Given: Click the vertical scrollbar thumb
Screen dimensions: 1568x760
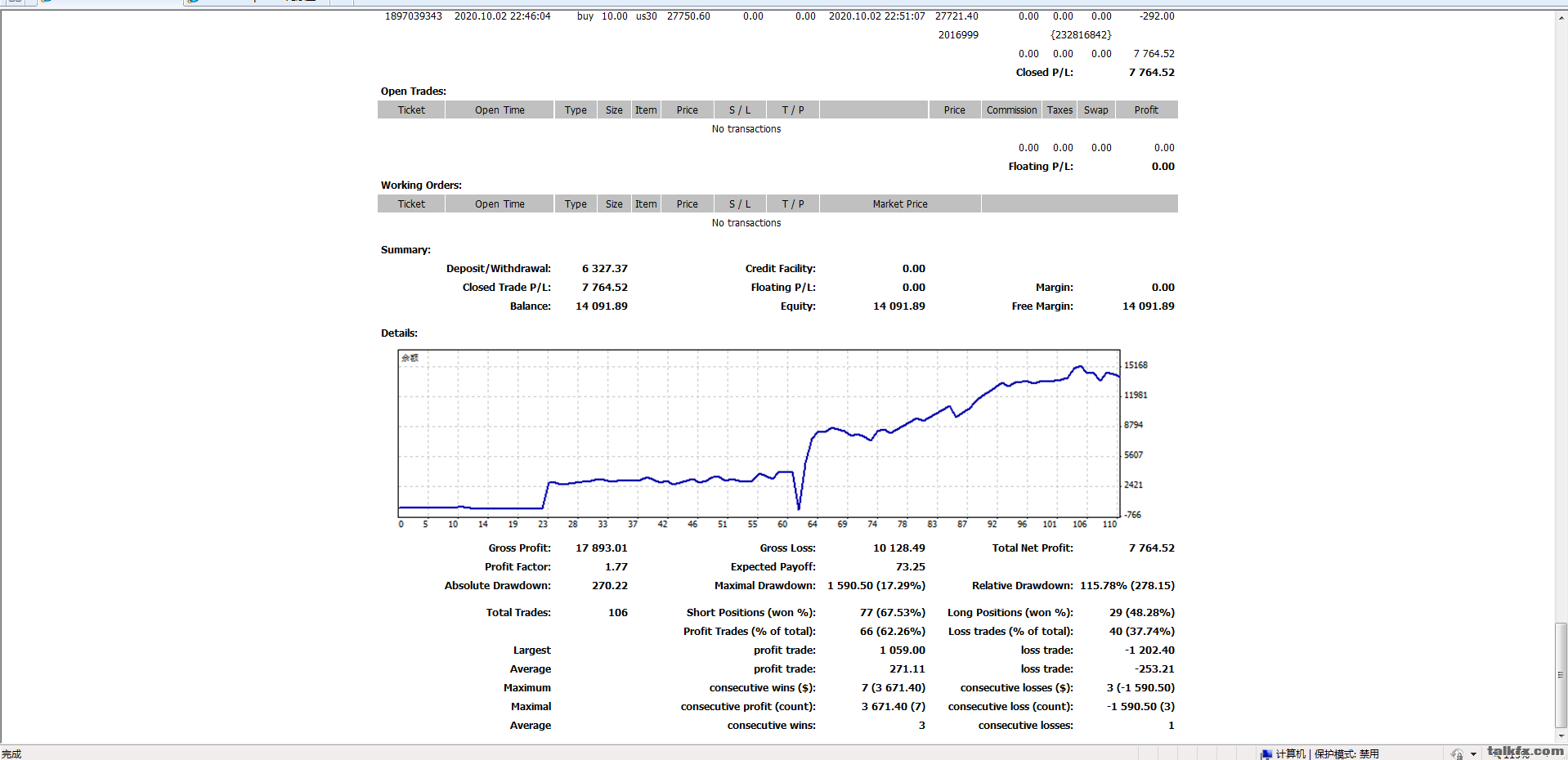Looking at the screenshot, I should 1561,675.
